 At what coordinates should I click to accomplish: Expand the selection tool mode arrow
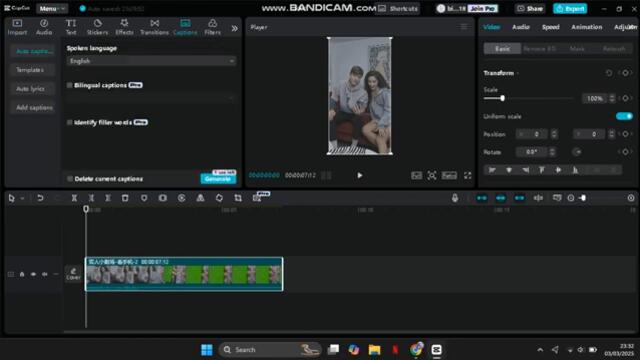click(x=22, y=198)
